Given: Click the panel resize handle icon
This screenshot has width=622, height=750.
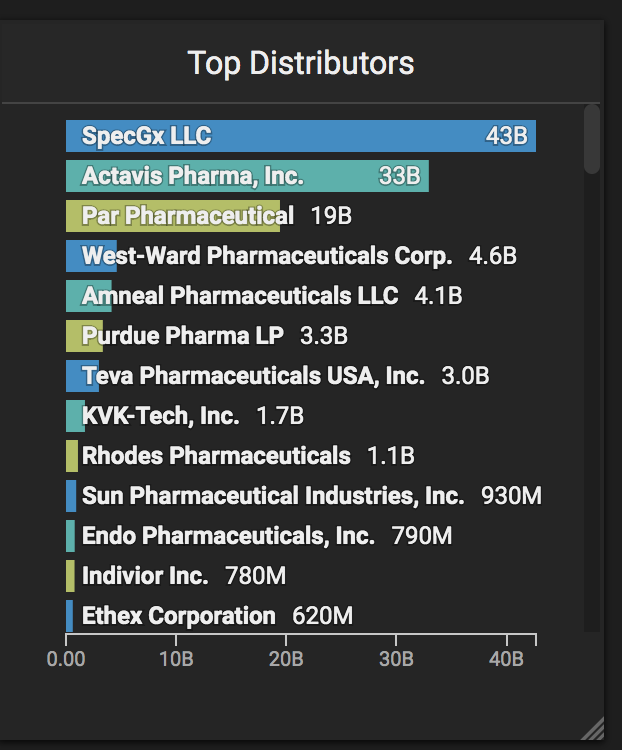Looking at the screenshot, I should point(592,728).
